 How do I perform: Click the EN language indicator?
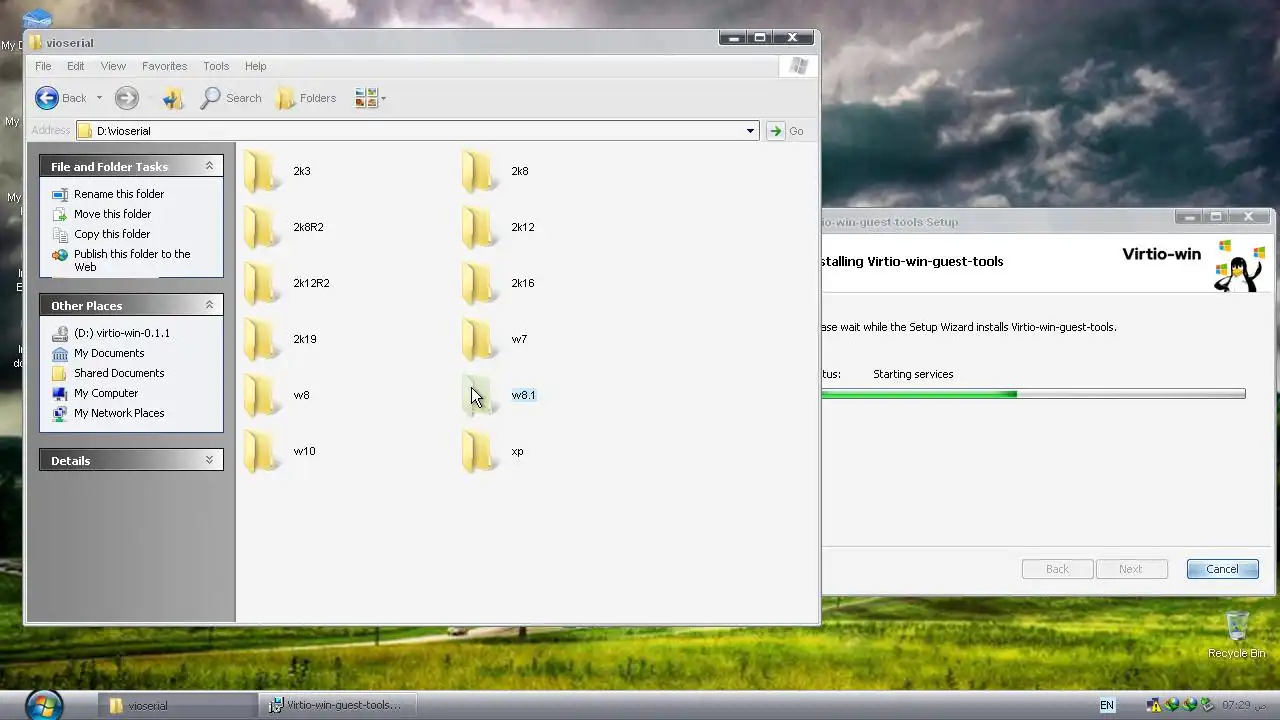point(1107,705)
